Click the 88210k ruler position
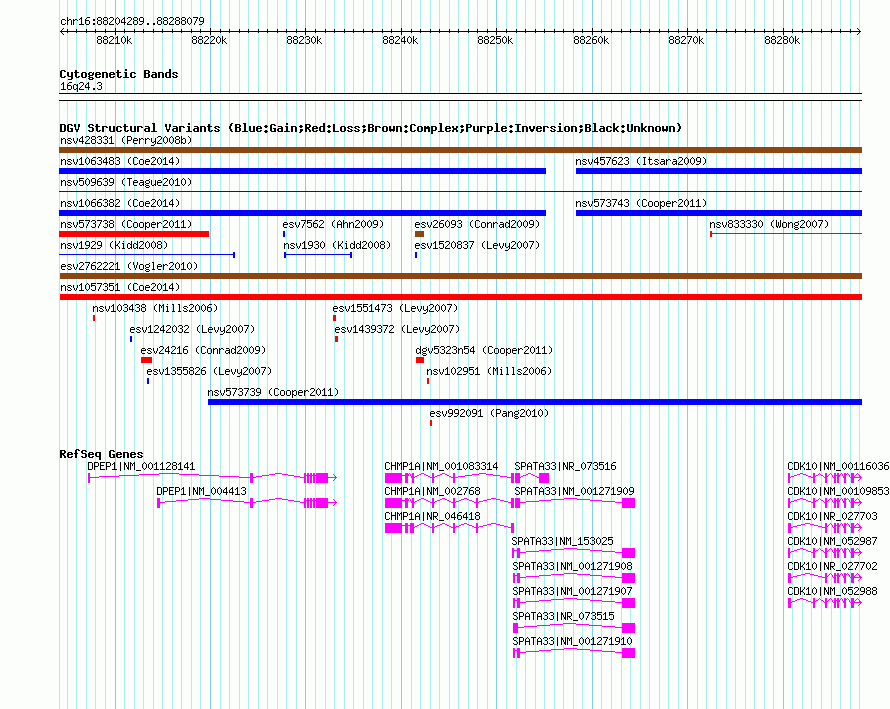 (x=114, y=40)
